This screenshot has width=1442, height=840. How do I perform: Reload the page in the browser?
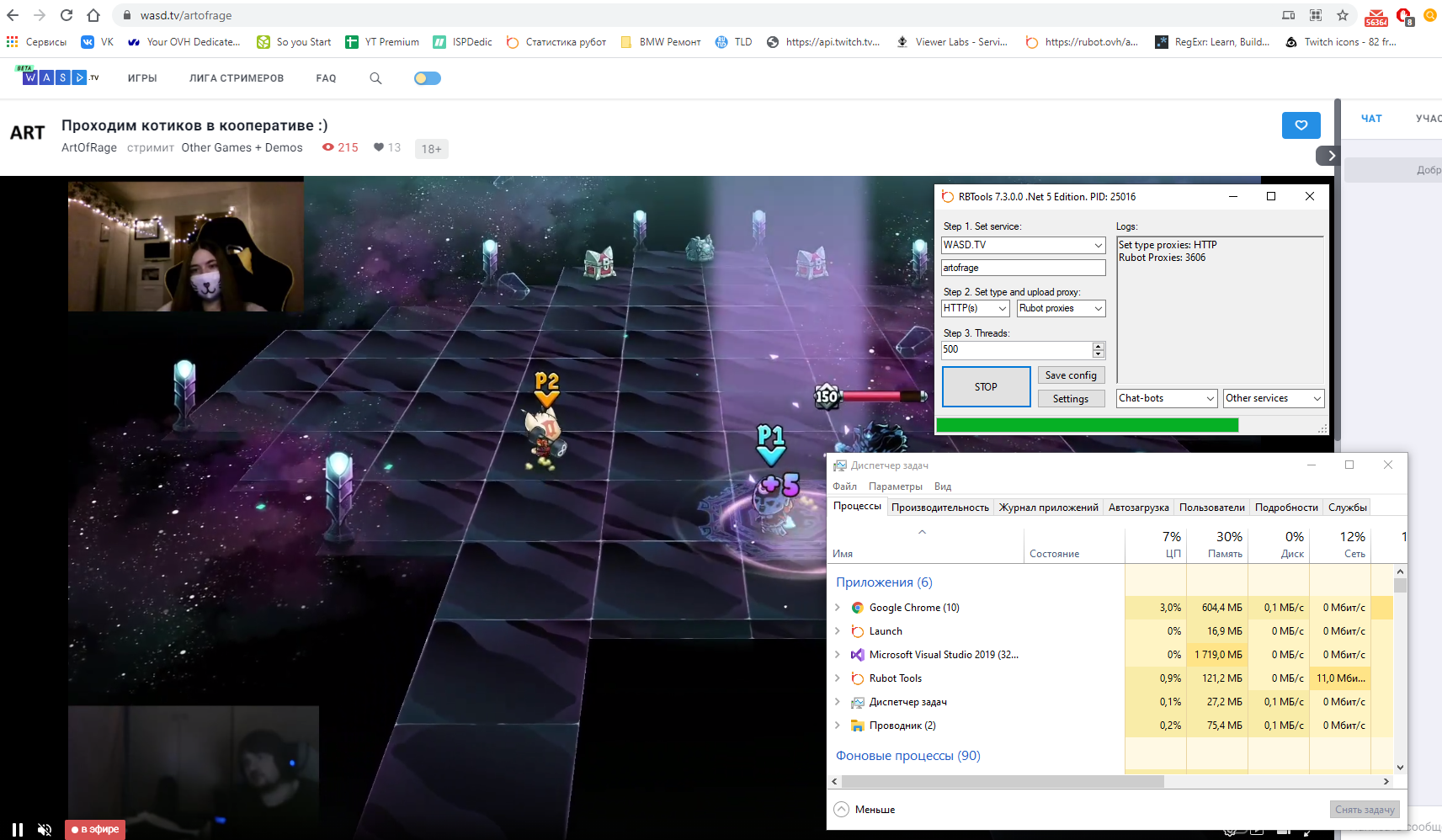pos(67,15)
